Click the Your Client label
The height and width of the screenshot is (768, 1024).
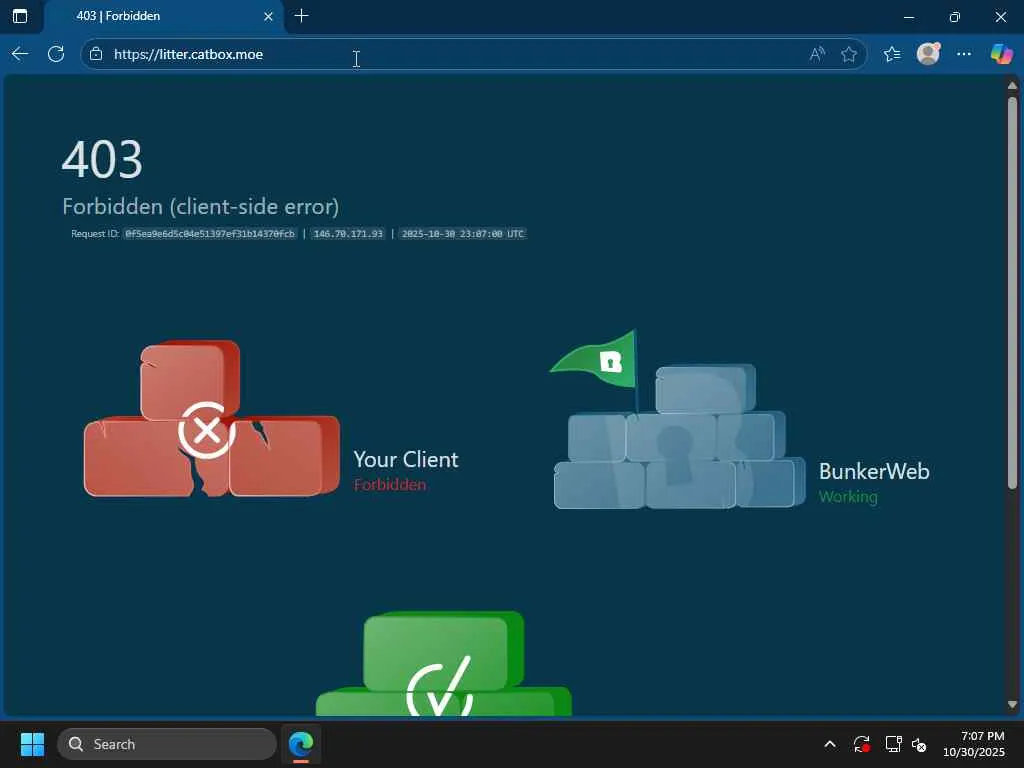click(406, 459)
